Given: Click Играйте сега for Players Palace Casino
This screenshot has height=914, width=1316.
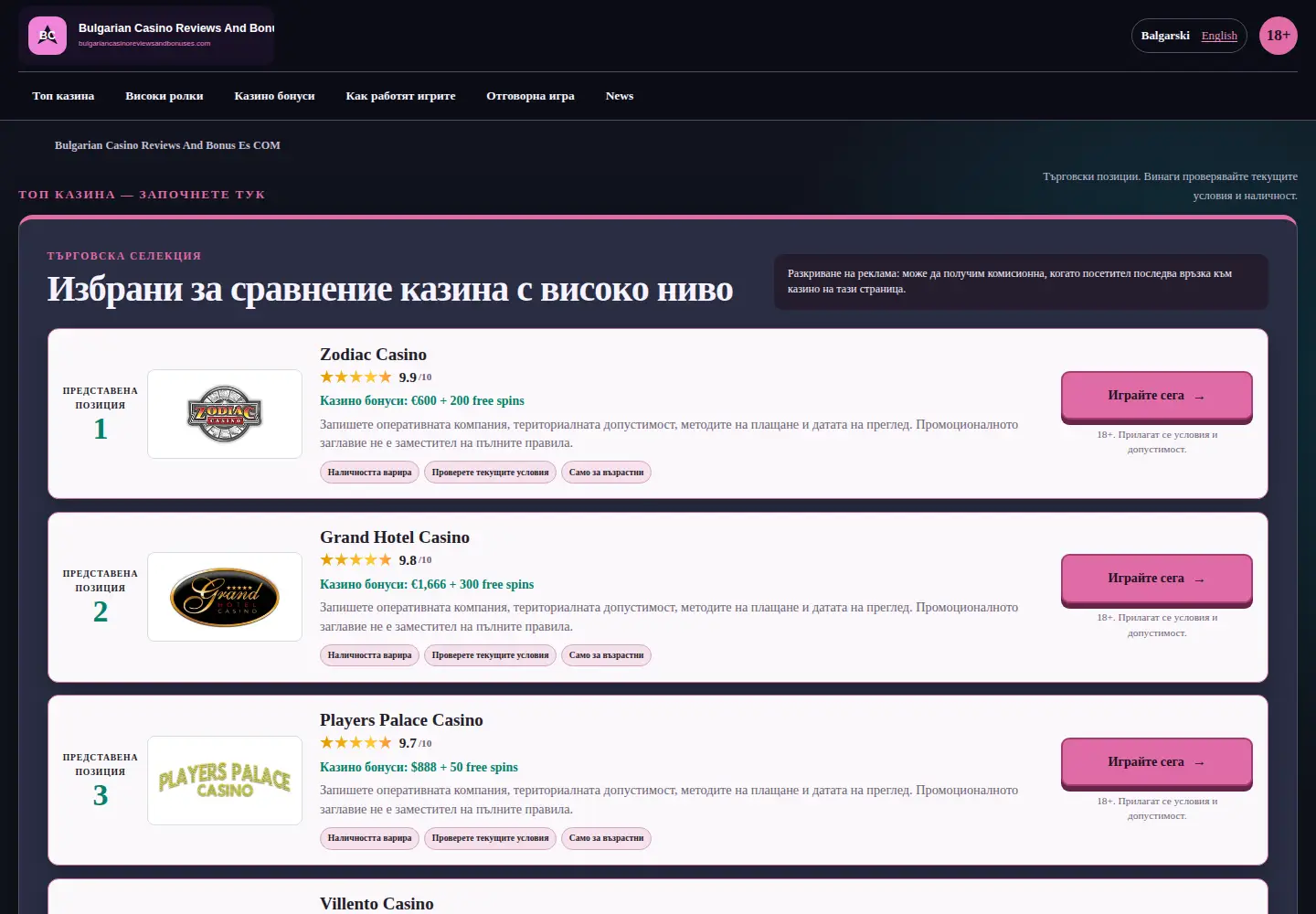Looking at the screenshot, I should (x=1157, y=762).
